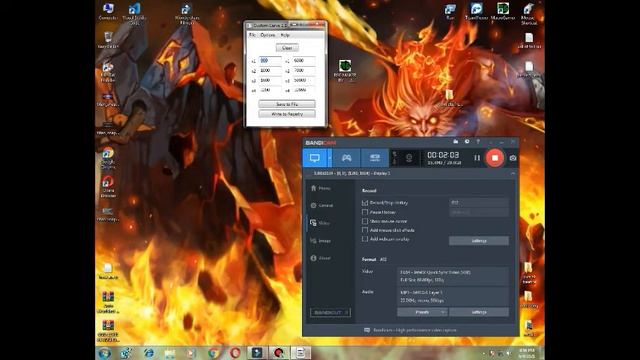
Task: Toggle the webcam overlay icon in Bandicam
Action: pos(409,158)
